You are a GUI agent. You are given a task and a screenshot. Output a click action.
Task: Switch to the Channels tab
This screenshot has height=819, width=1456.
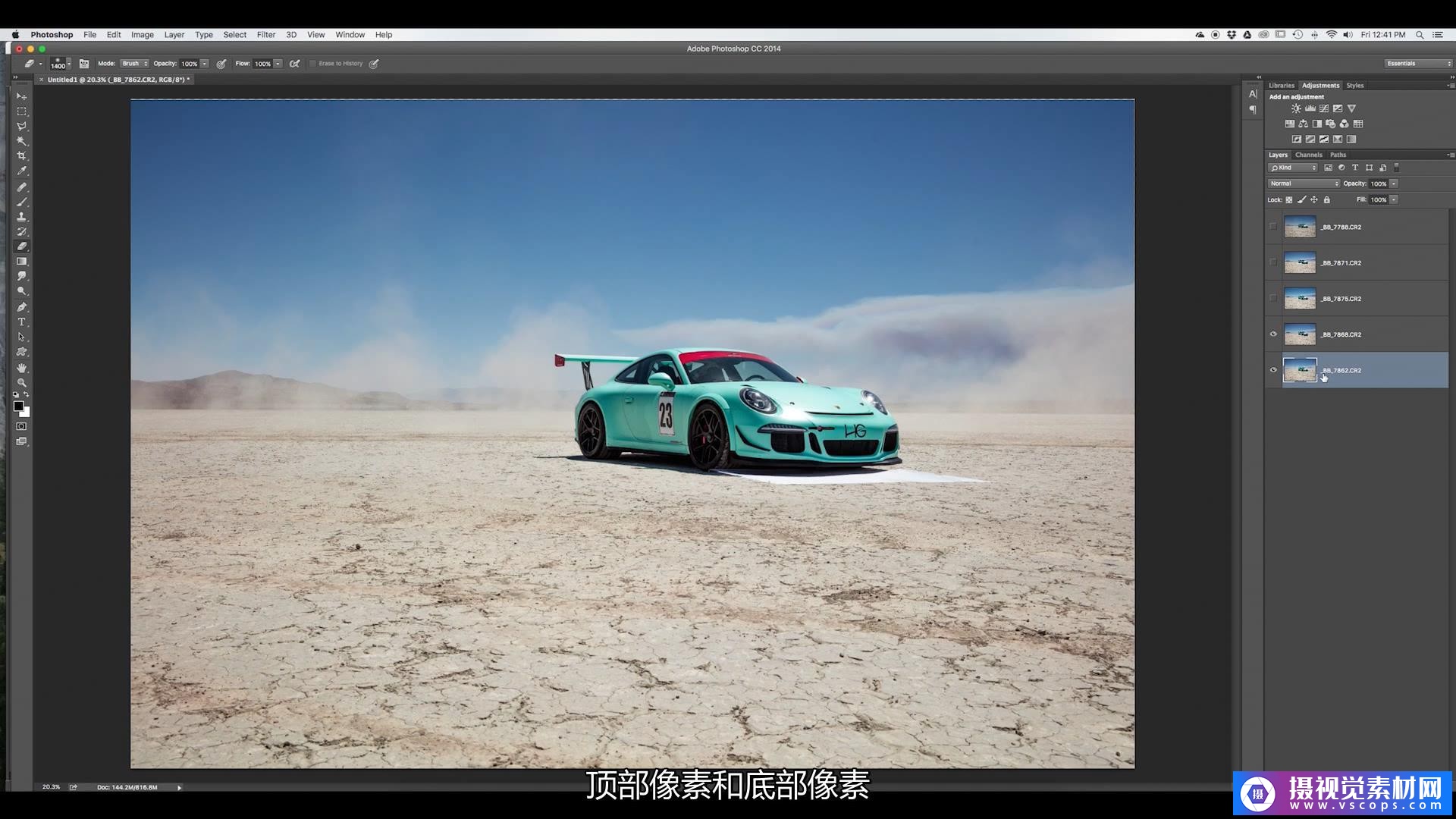coord(1308,155)
